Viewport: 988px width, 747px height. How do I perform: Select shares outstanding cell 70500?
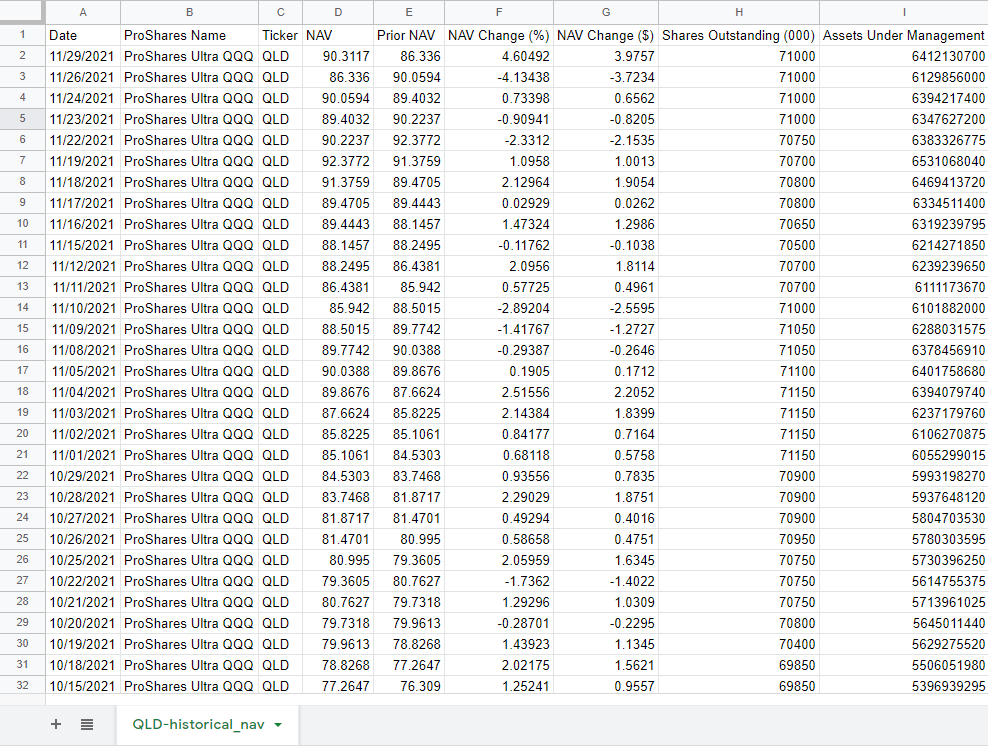tap(738, 245)
